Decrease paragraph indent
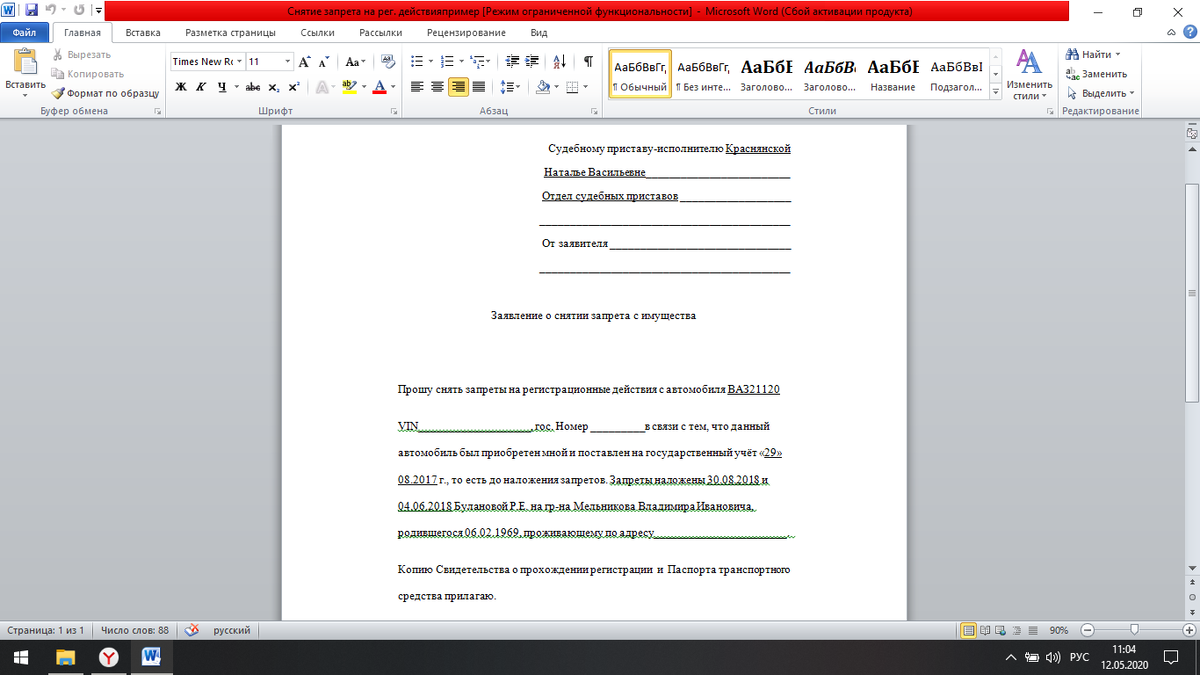1200x675 pixels. 512,62
